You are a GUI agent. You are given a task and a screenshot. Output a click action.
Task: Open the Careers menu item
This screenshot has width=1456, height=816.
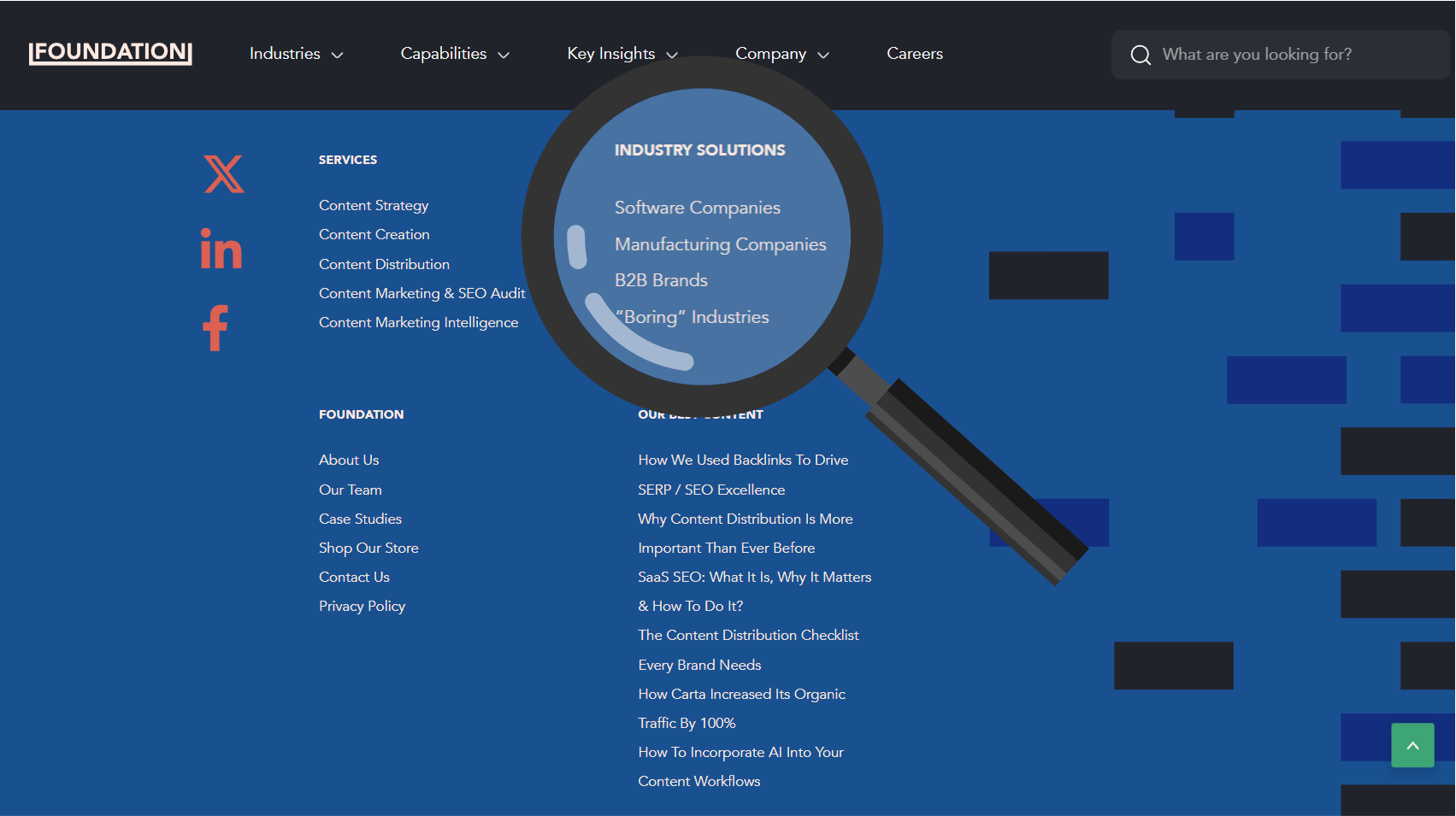point(914,54)
